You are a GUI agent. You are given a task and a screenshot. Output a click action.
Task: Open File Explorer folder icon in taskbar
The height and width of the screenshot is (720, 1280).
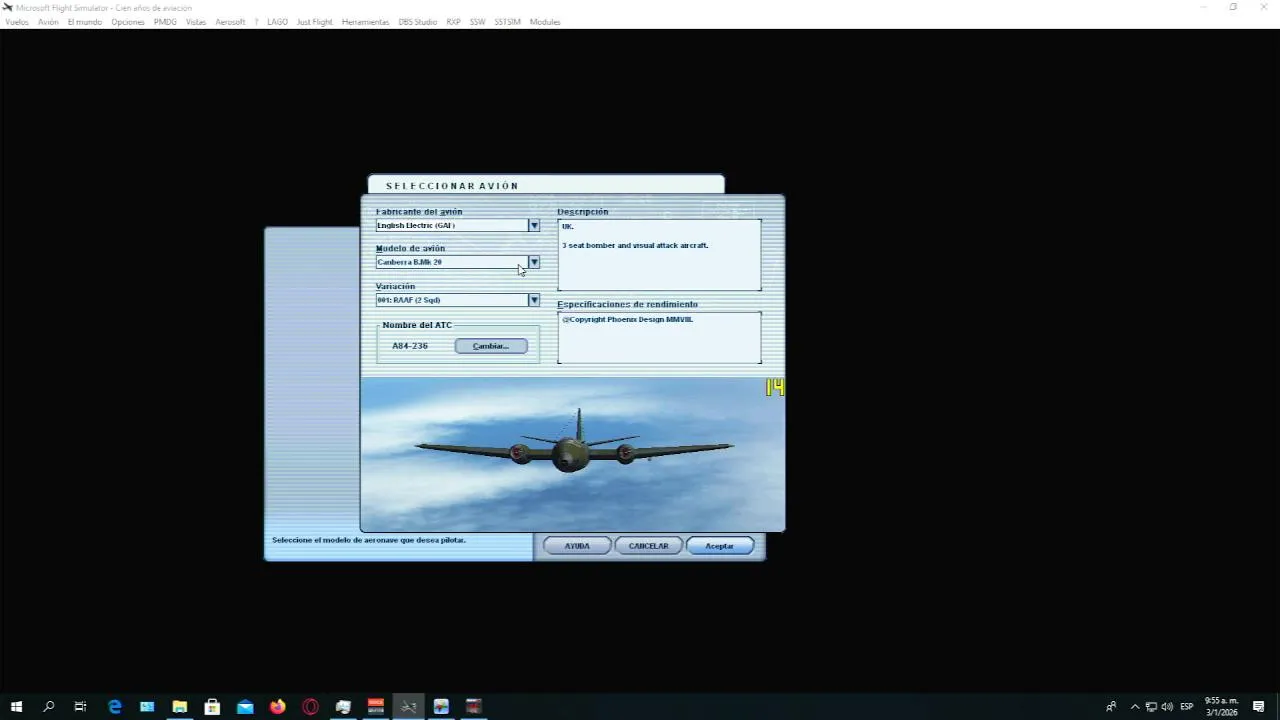(180, 707)
